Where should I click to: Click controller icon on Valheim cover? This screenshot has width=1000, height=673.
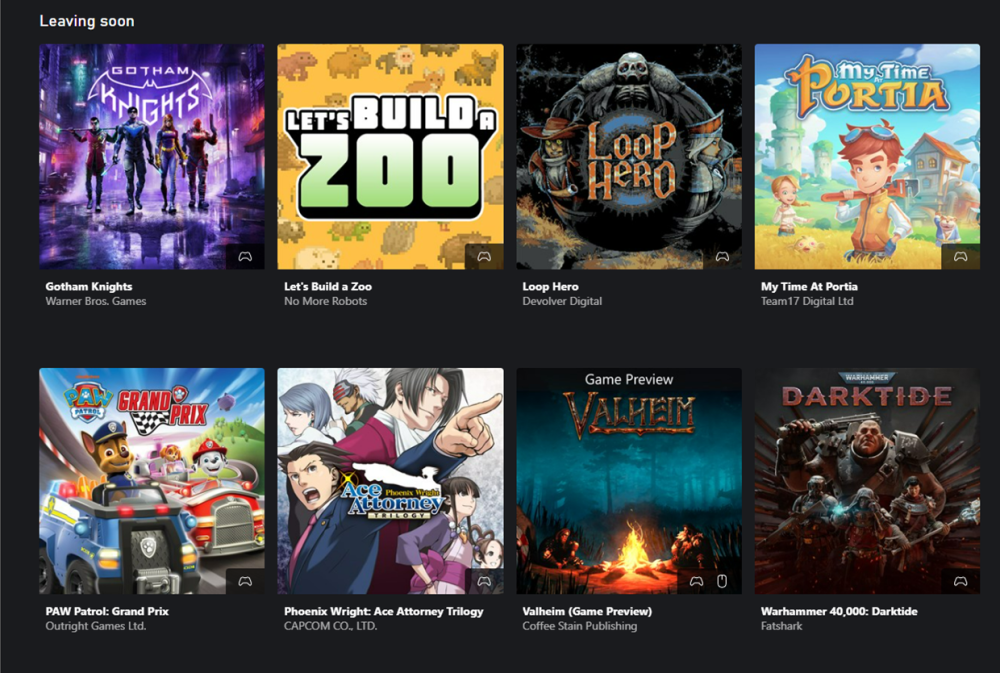click(x=696, y=581)
